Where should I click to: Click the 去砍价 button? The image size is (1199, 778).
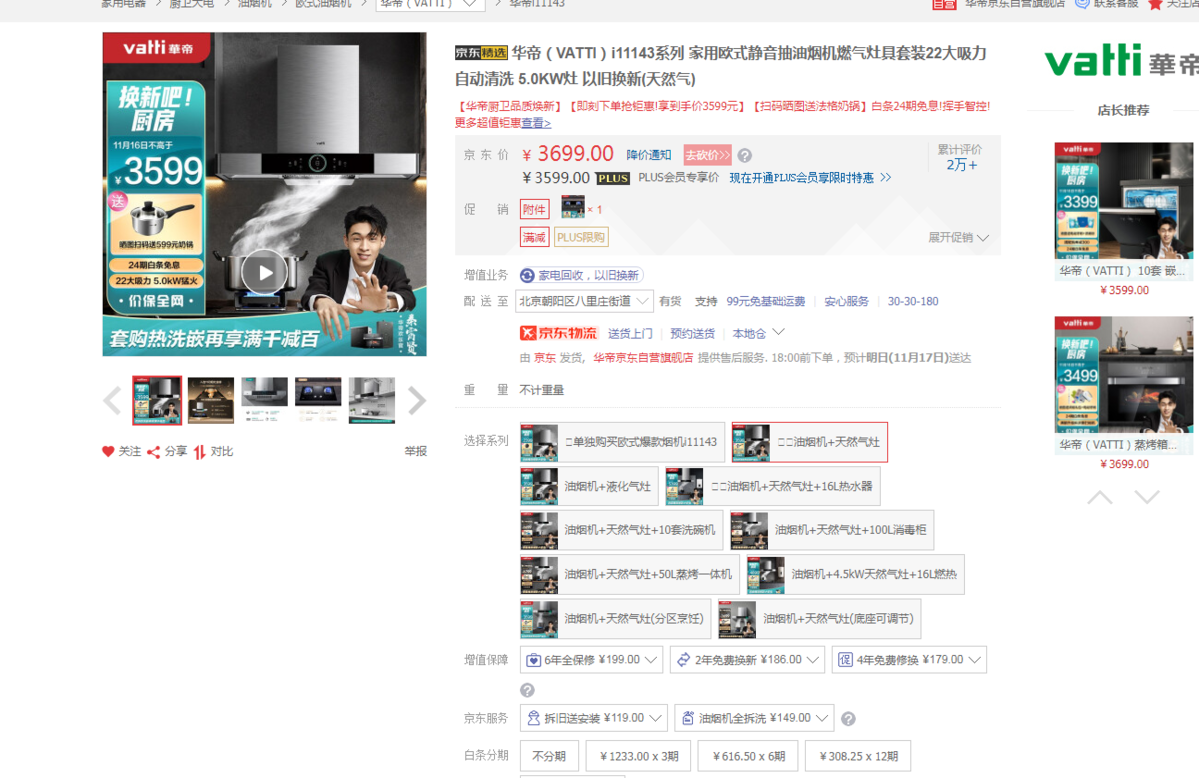(x=707, y=155)
